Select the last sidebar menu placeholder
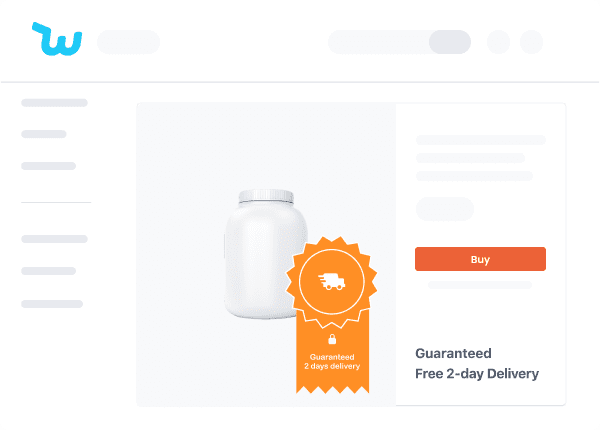The width and height of the screenshot is (600, 430). [x=52, y=304]
